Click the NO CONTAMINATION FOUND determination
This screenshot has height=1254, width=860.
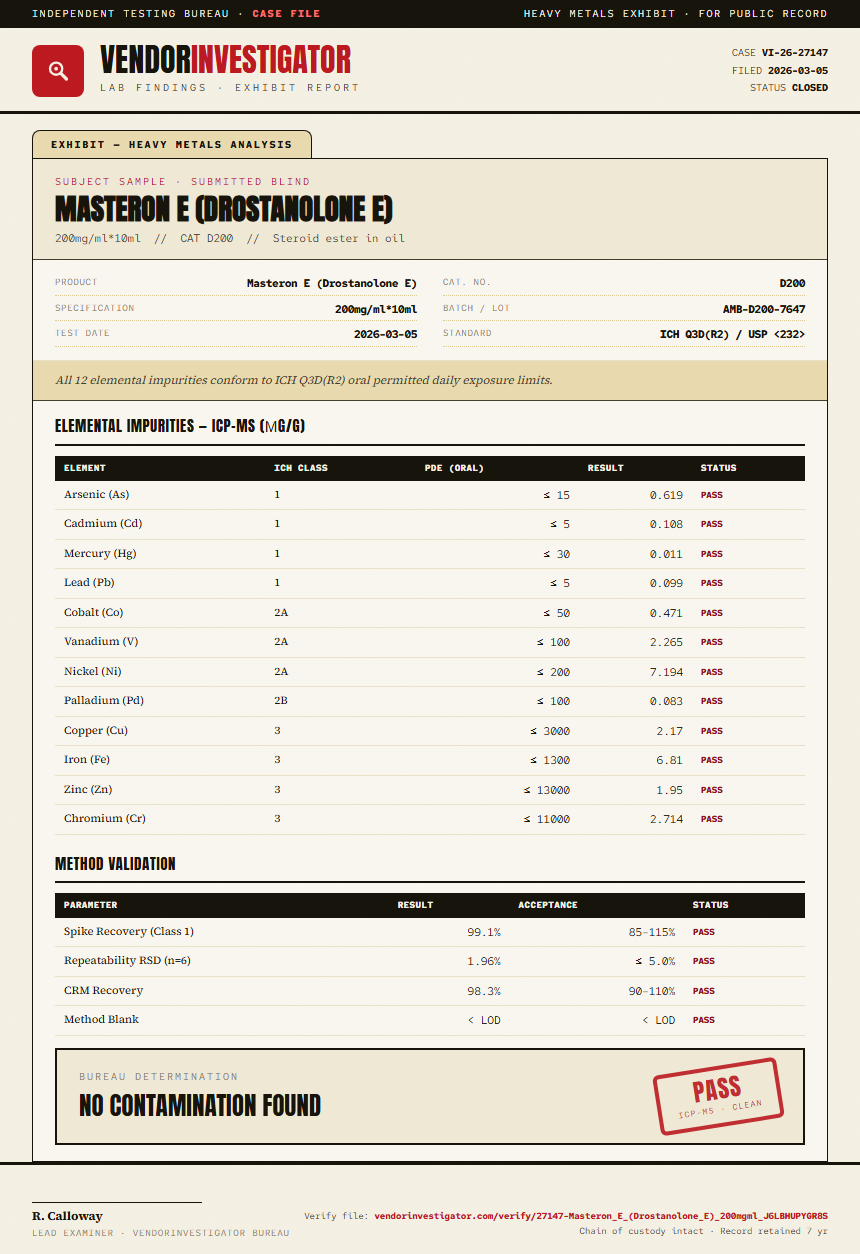click(x=200, y=1106)
